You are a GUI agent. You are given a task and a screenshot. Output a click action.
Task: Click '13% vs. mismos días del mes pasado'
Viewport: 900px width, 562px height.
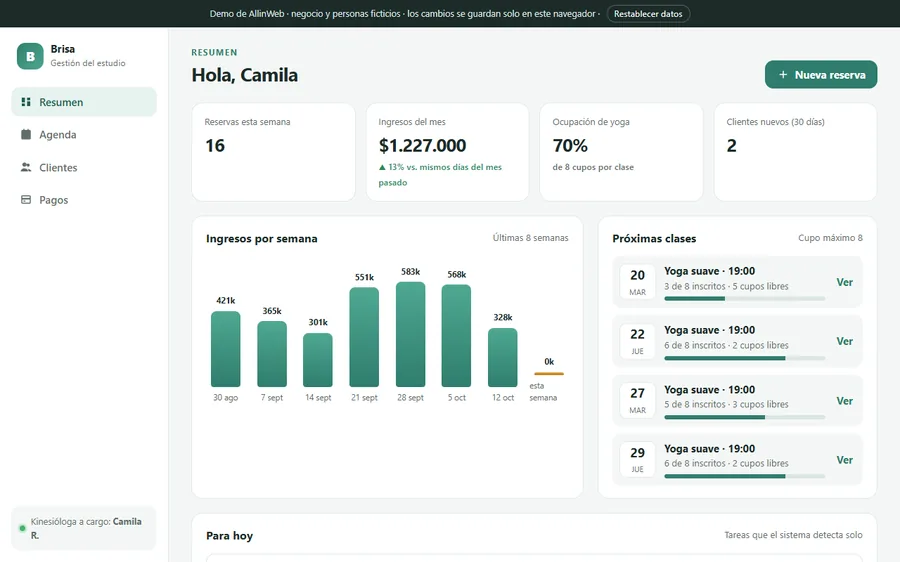440,175
